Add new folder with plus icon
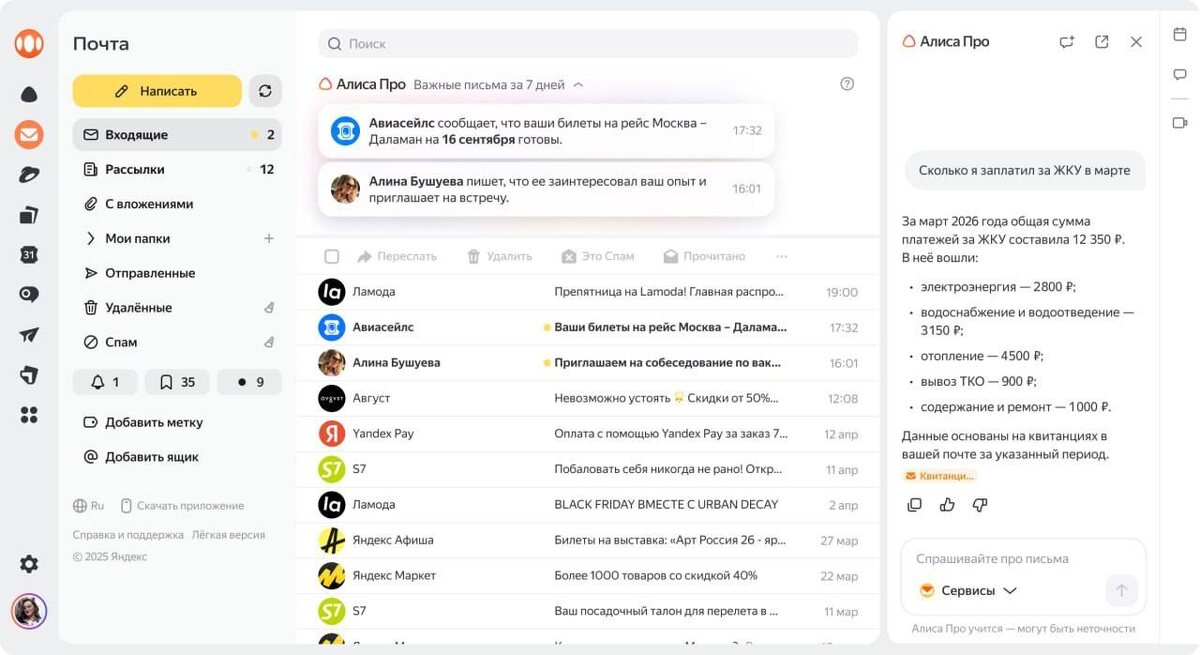1200x655 pixels. pos(268,238)
